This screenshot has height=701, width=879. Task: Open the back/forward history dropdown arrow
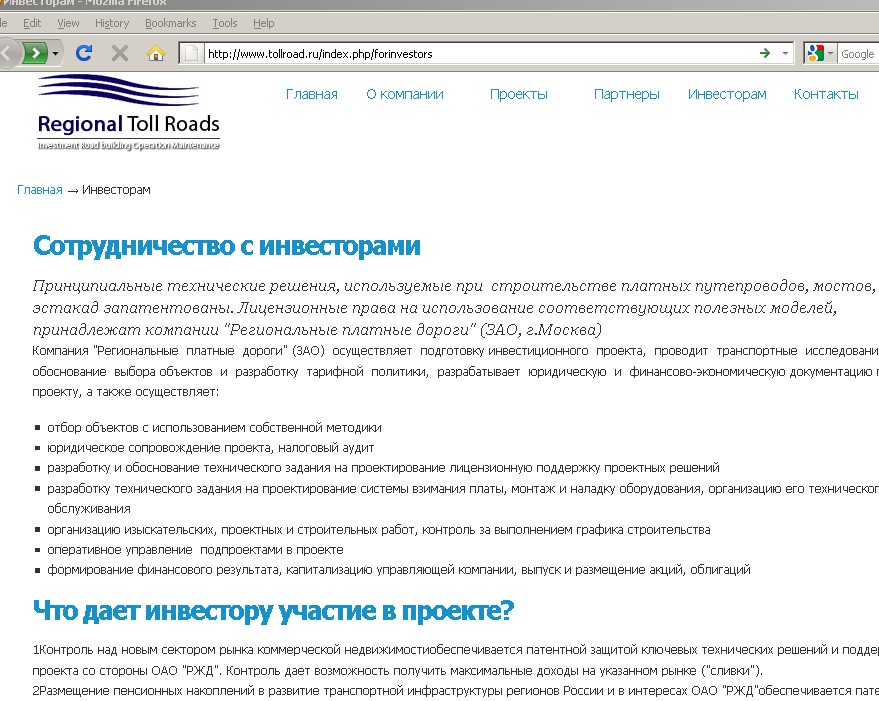56,53
